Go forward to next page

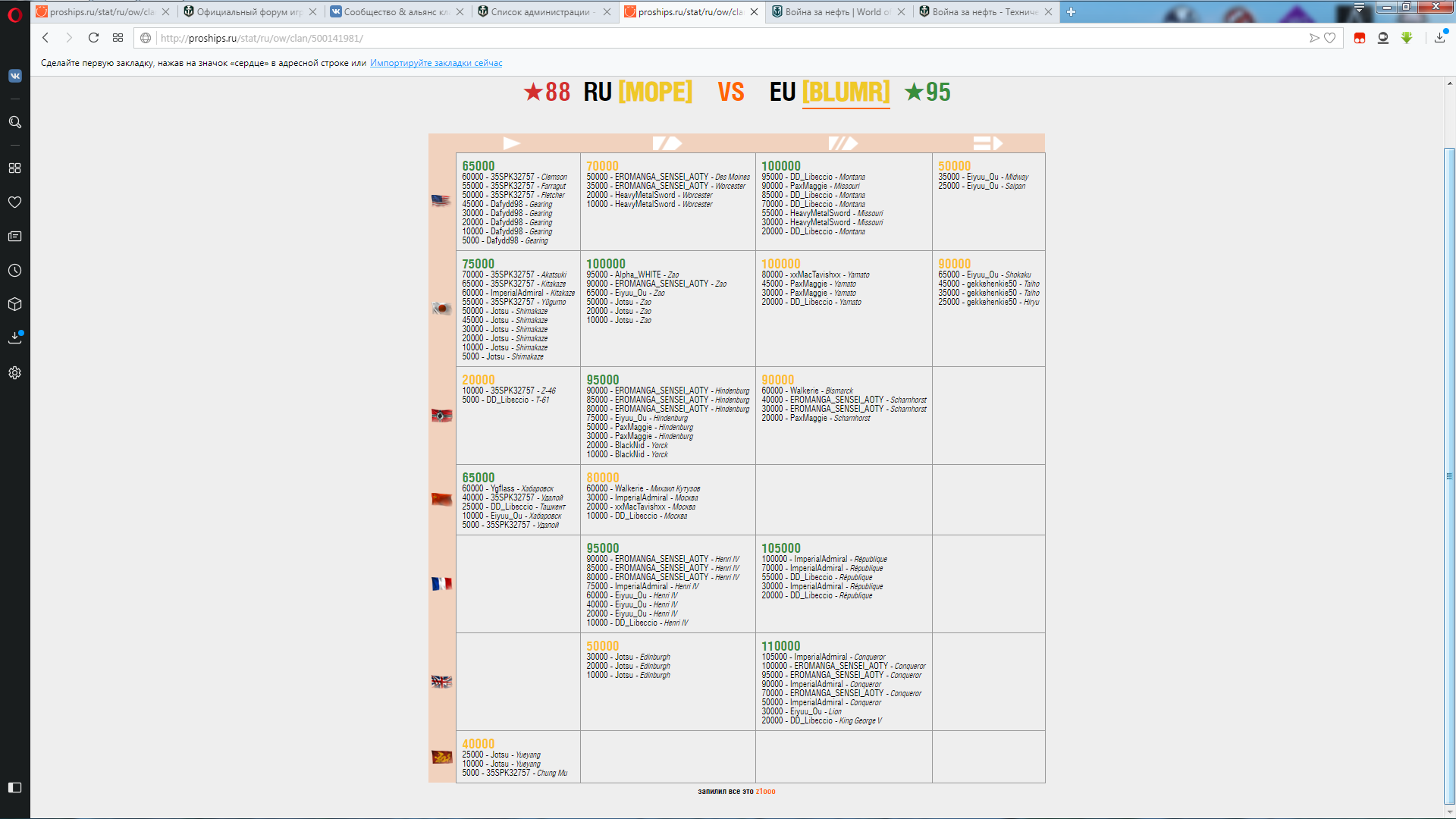click(x=69, y=38)
